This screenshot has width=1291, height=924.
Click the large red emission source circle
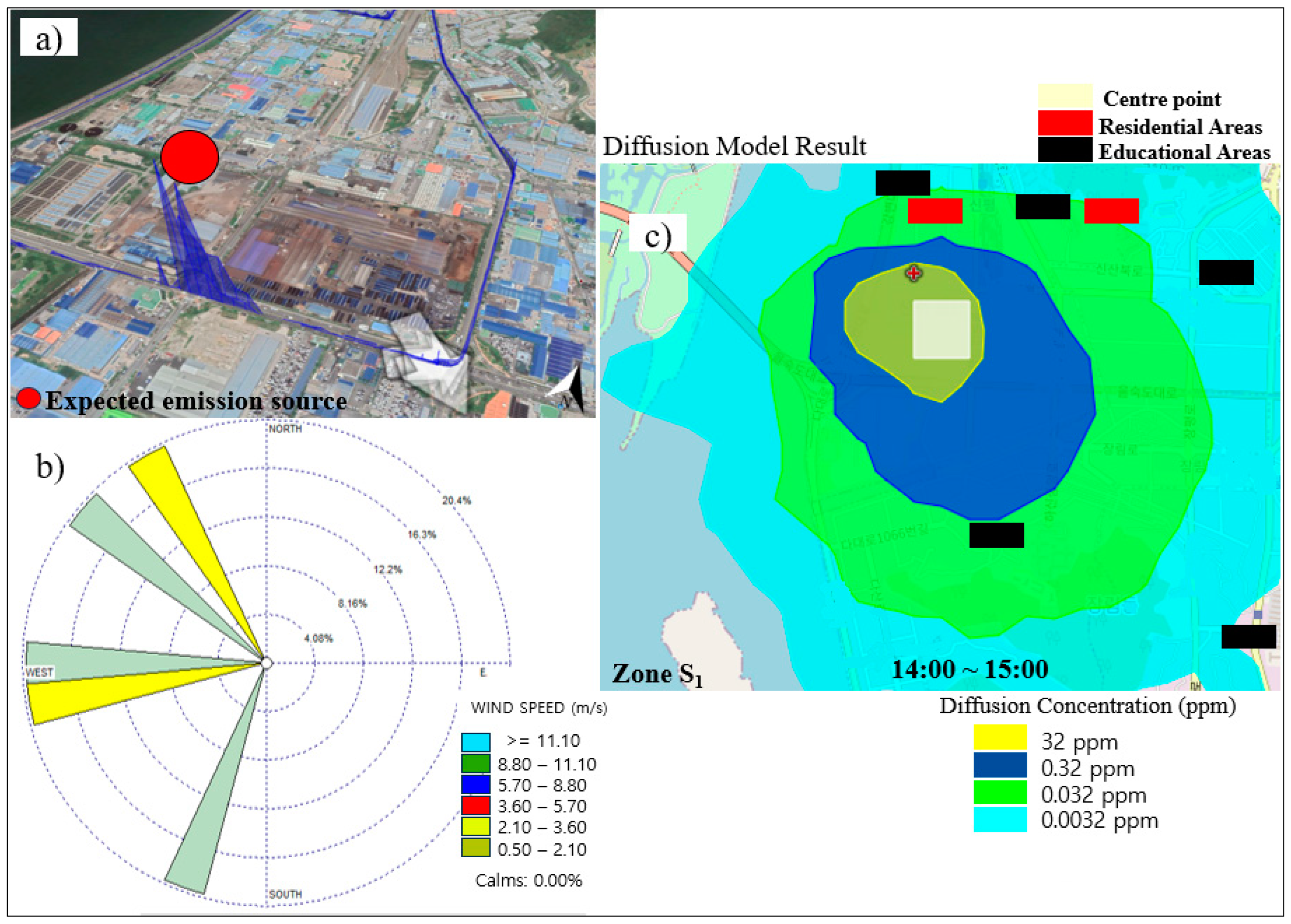(x=190, y=157)
